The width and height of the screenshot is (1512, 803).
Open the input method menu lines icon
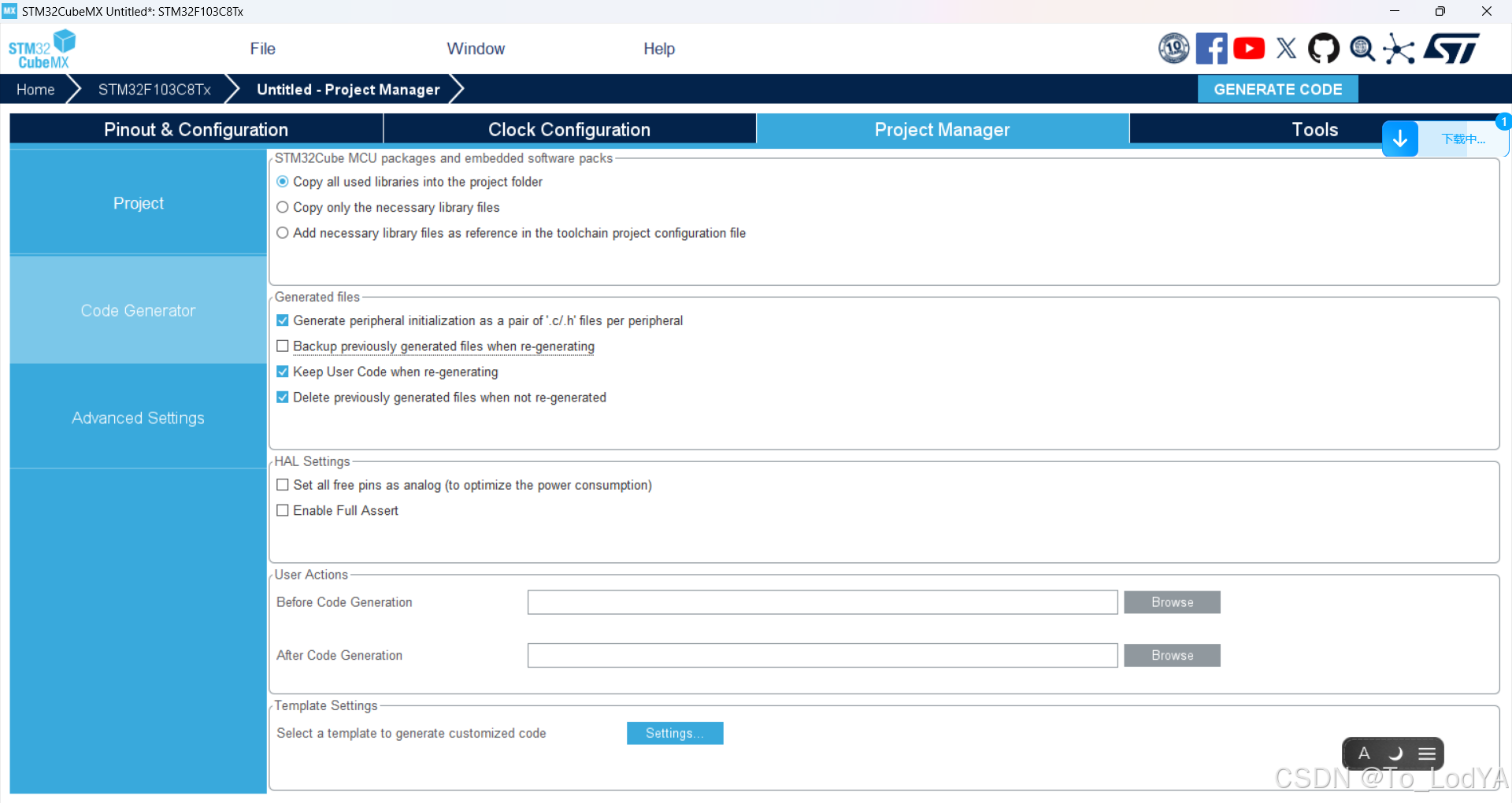(1427, 753)
